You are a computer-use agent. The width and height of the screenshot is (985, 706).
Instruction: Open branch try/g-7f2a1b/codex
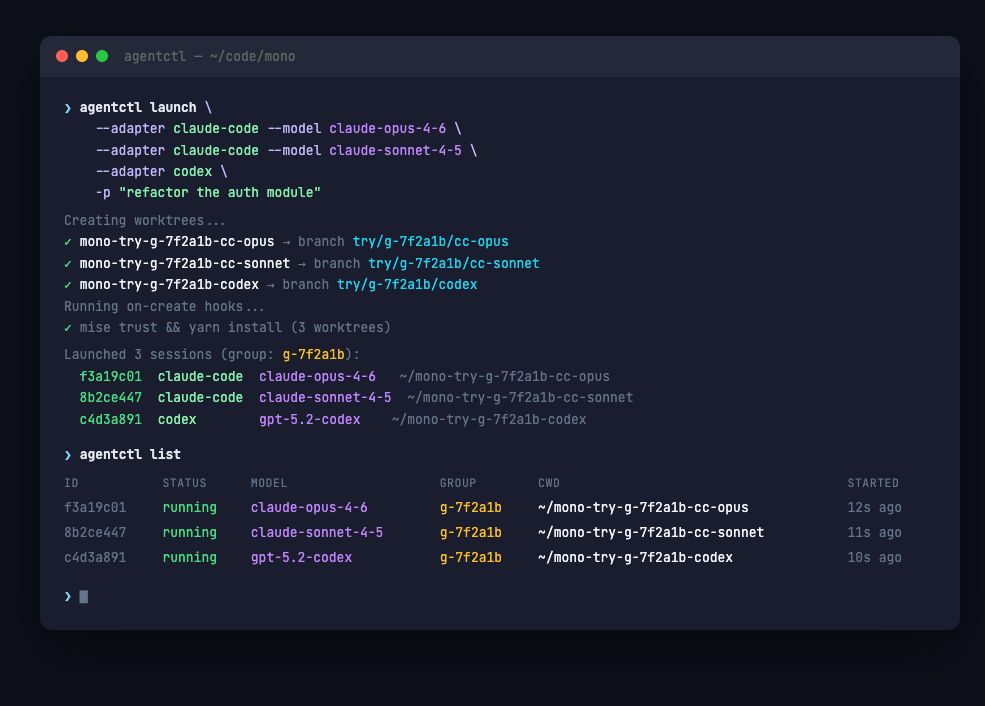[406, 284]
